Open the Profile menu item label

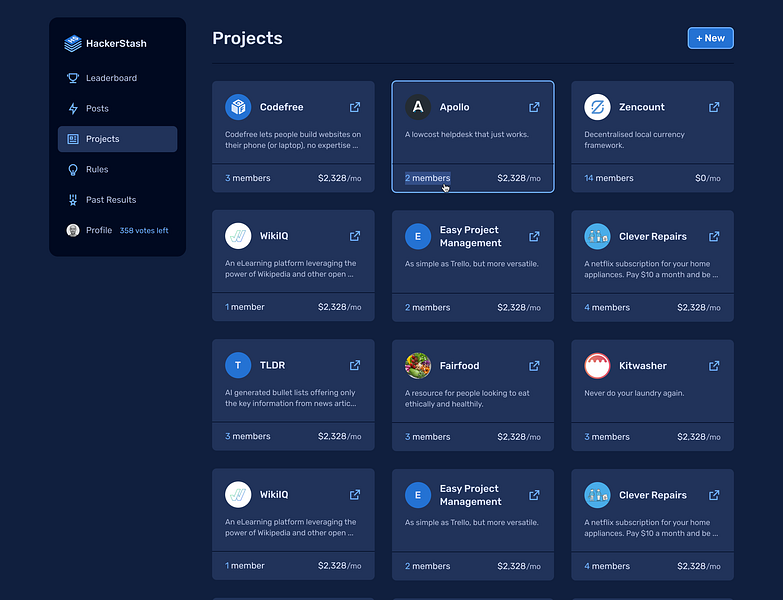pyautogui.click(x=99, y=230)
